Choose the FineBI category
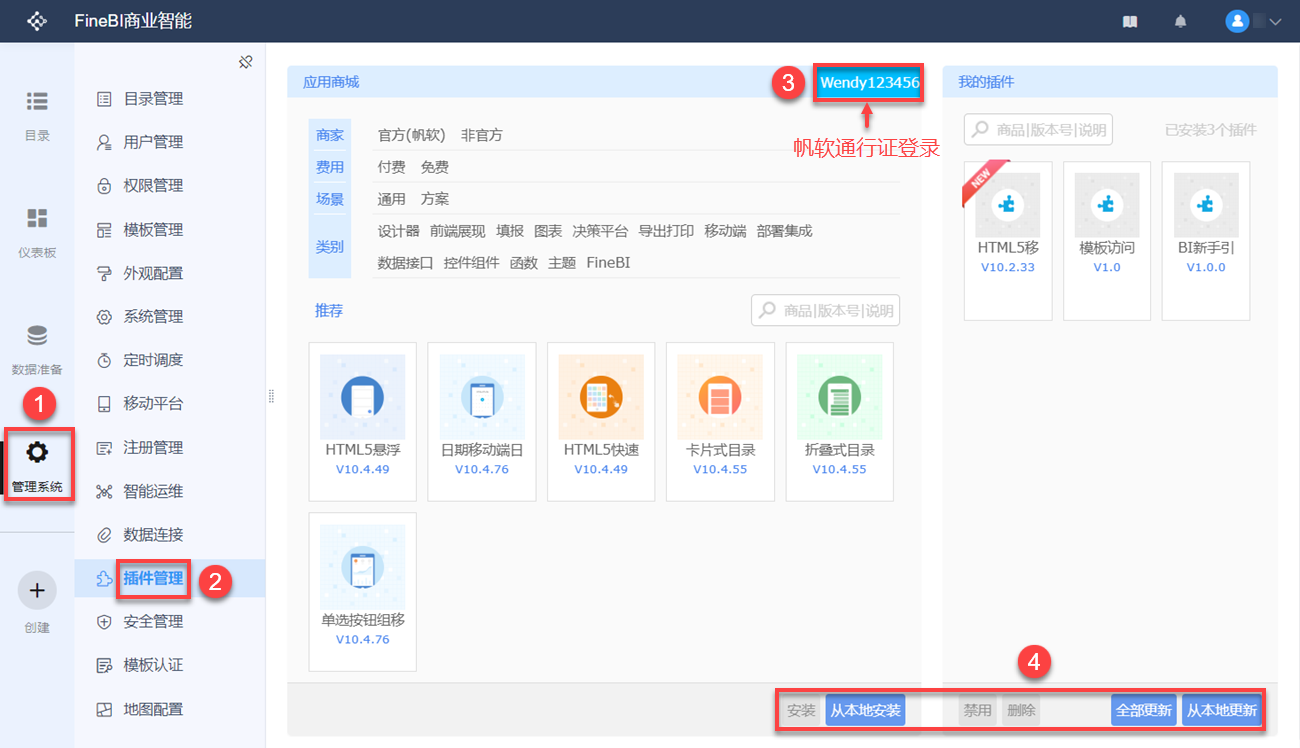The image size is (1300, 748). (609, 263)
